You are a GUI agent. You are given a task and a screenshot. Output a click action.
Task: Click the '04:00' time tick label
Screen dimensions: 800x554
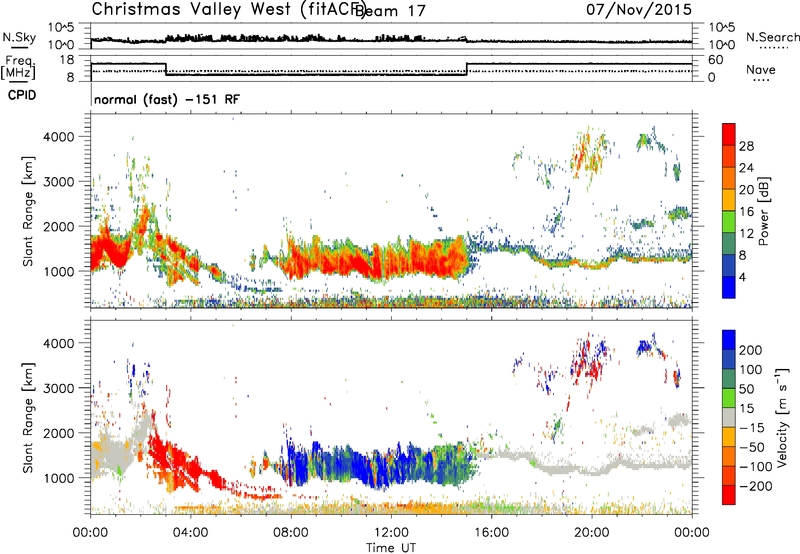click(191, 533)
